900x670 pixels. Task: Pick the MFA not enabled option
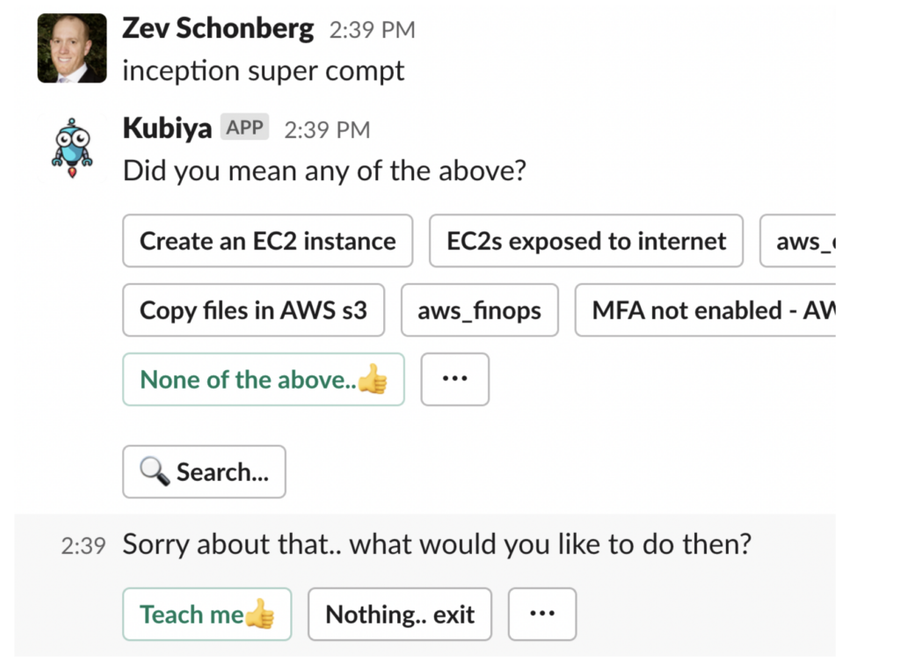(x=704, y=310)
